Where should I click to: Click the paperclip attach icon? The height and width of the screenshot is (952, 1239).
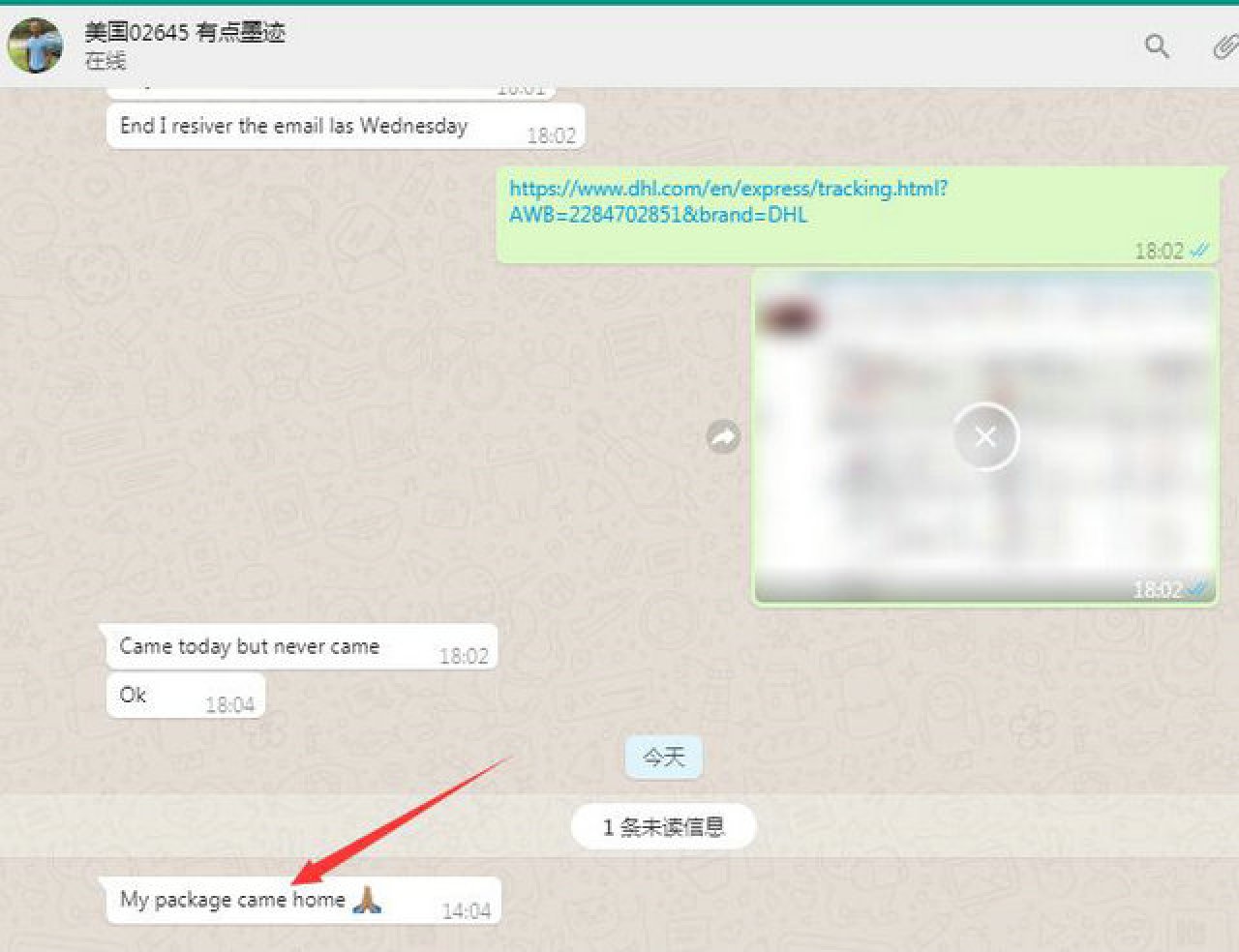tap(1224, 46)
